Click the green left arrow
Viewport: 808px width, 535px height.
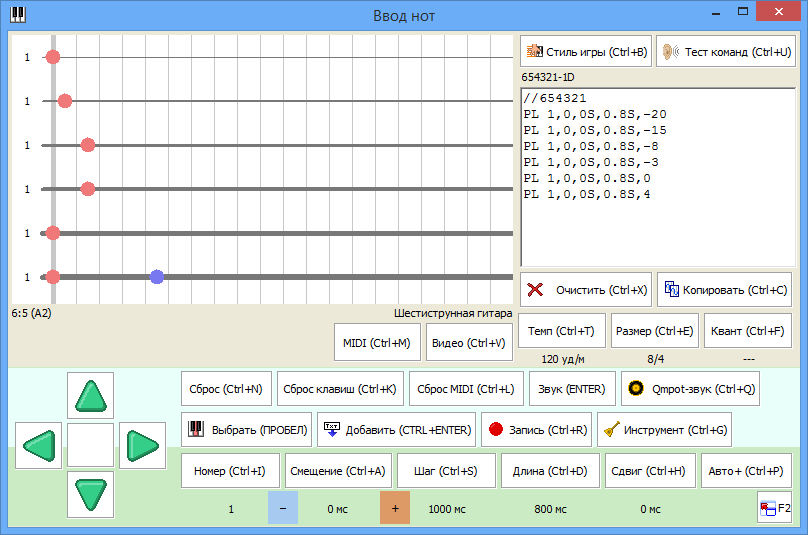(39, 445)
